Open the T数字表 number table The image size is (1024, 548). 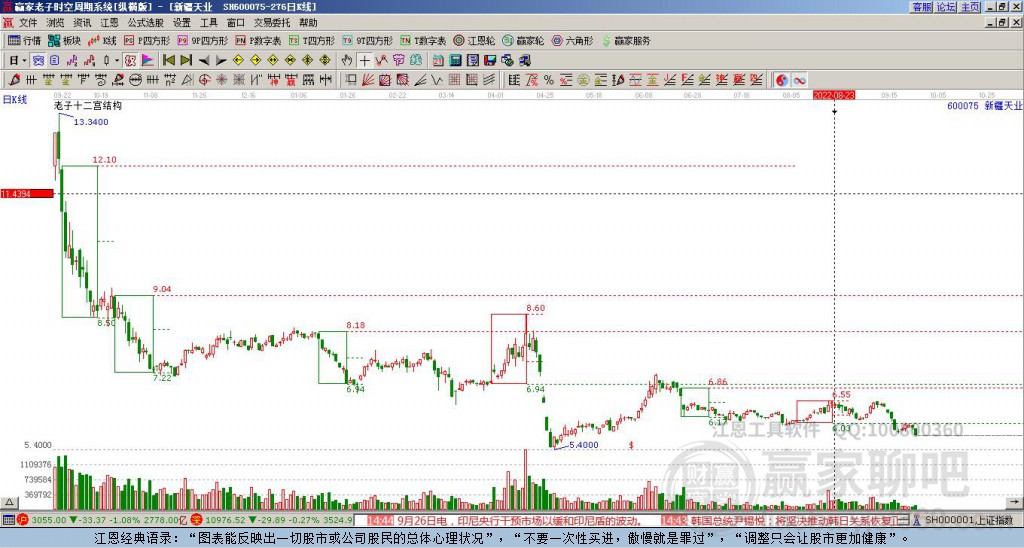click(423, 40)
